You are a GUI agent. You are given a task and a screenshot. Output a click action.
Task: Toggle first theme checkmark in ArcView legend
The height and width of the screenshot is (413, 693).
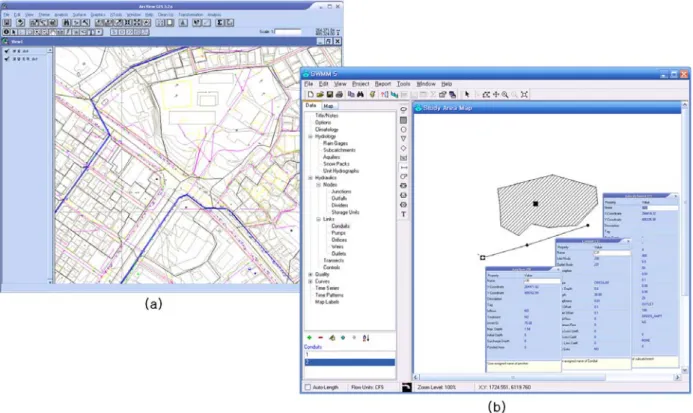tap(7, 51)
